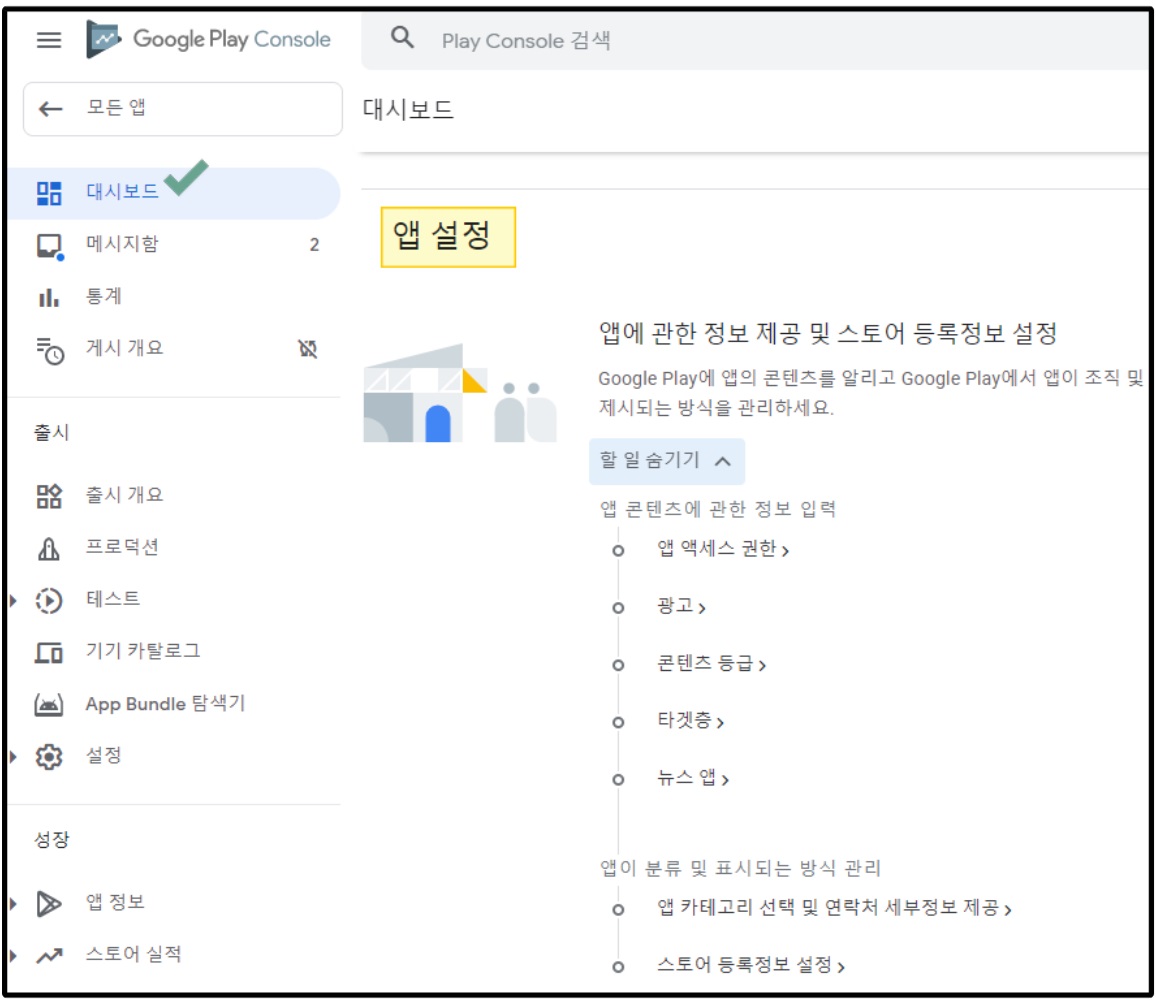This screenshot has height=1000, width=1156.
Task: Click the 콘텐츠 등급 step circle
Action: click(619, 666)
